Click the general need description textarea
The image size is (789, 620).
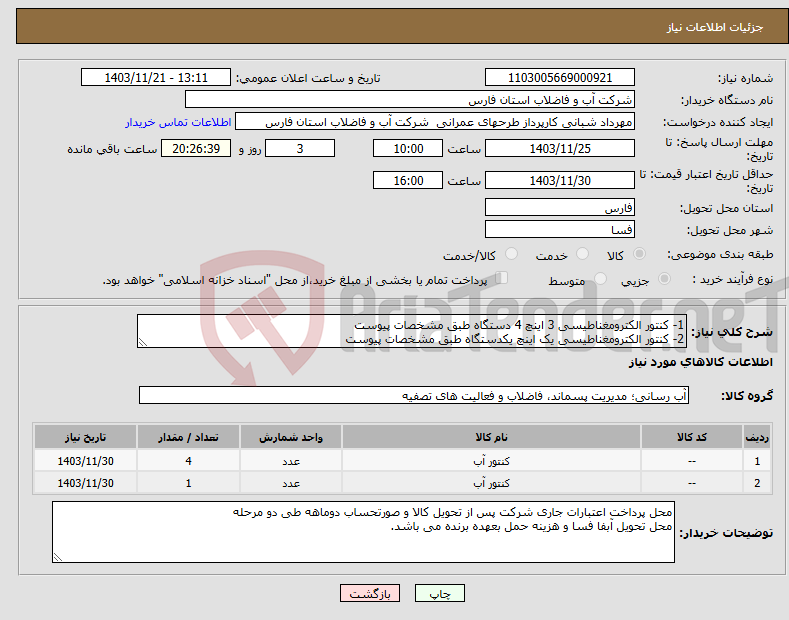(412, 331)
